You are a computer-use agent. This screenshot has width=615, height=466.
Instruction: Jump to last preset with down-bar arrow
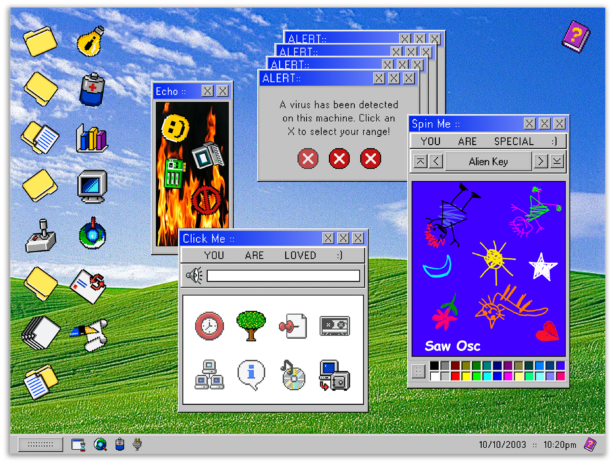557,161
